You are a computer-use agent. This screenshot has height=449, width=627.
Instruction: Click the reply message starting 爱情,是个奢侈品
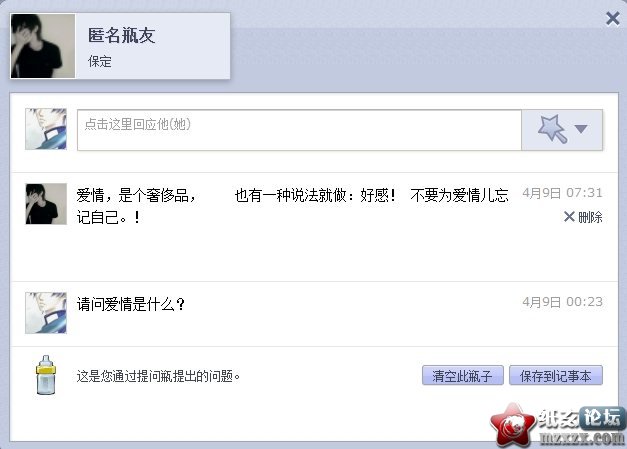[292, 206]
